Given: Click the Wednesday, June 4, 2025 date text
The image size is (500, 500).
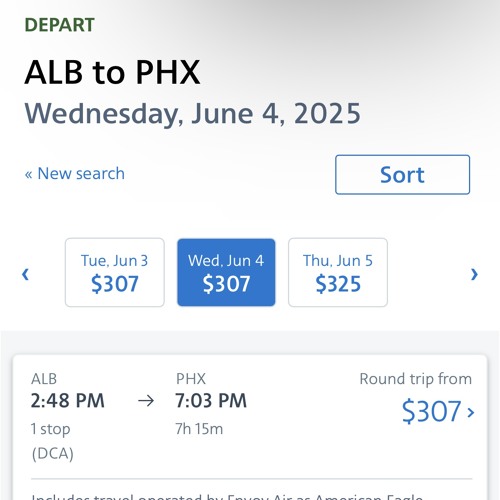Looking at the screenshot, I should click(x=193, y=114).
